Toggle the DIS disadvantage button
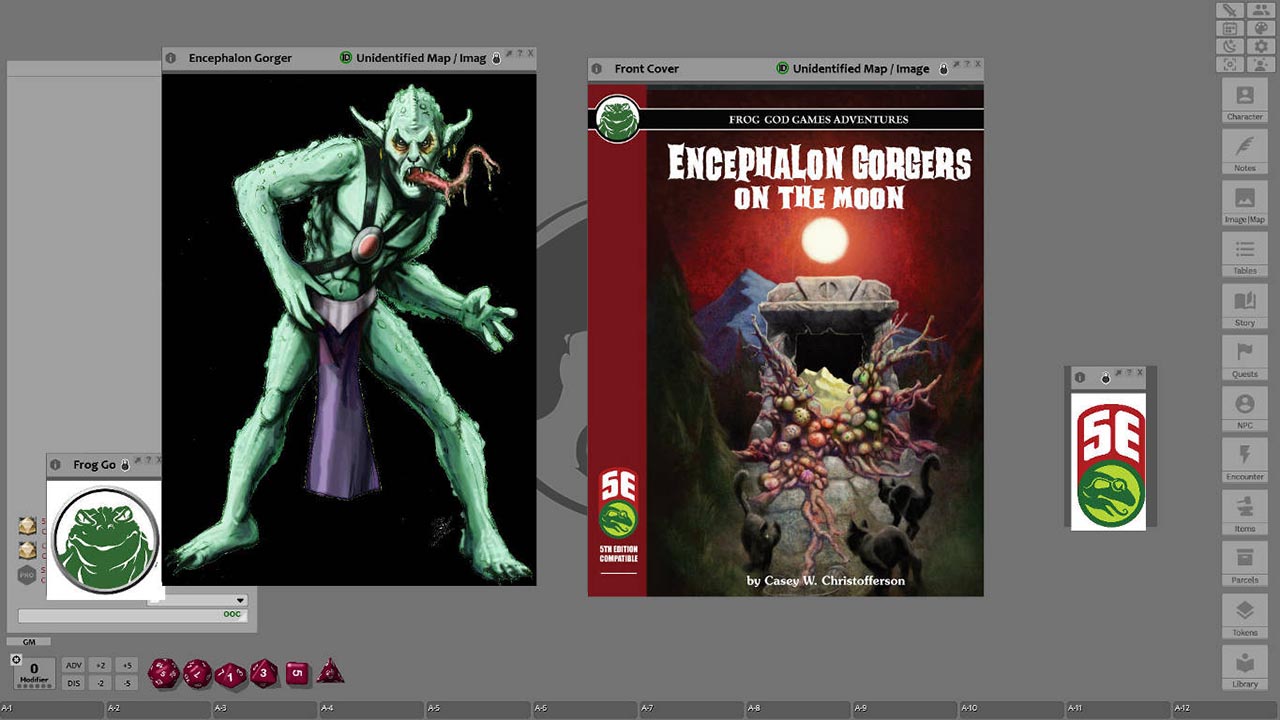 (74, 683)
